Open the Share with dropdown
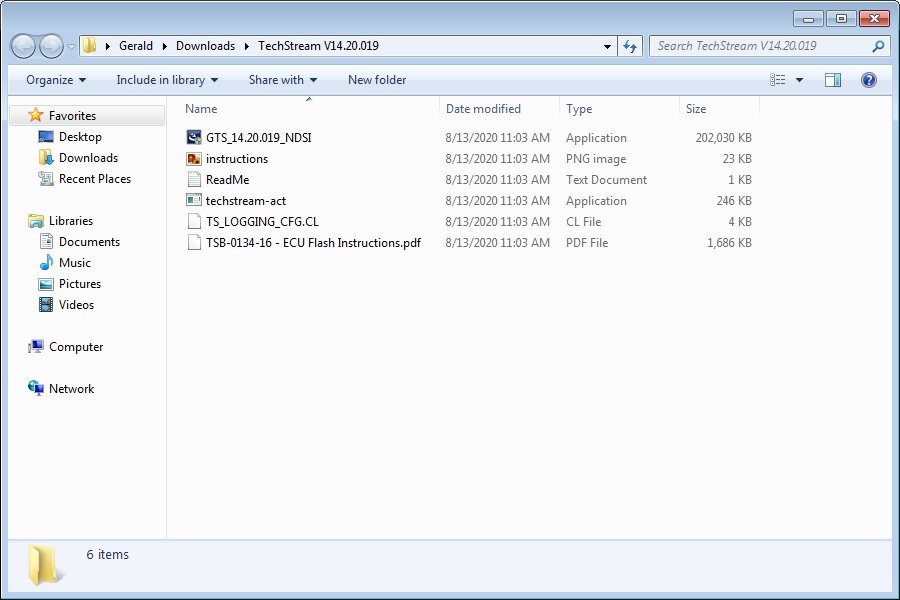Image resolution: width=900 pixels, height=600 pixels. tap(282, 80)
